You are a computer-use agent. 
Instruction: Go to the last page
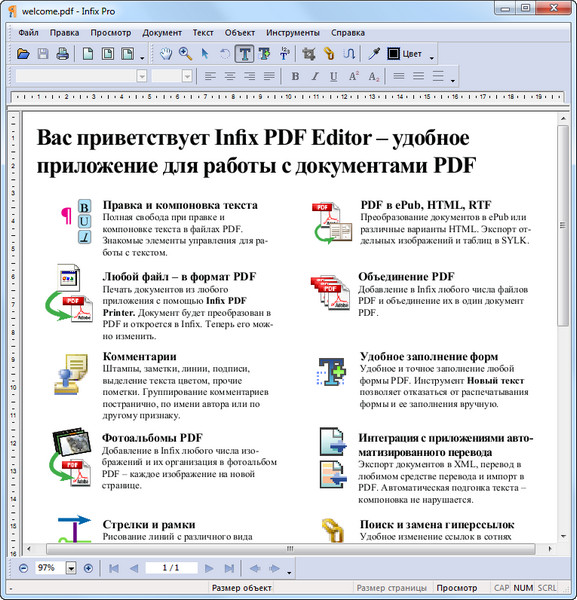click(x=229, y=568)
